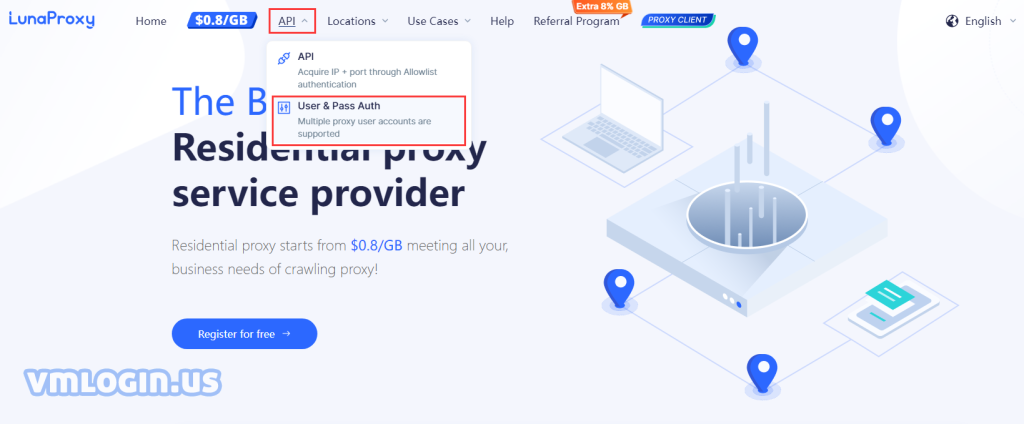The image size is (1024, 424).
Task: Open the Referral Program page
Action: [x=576, y=22]
